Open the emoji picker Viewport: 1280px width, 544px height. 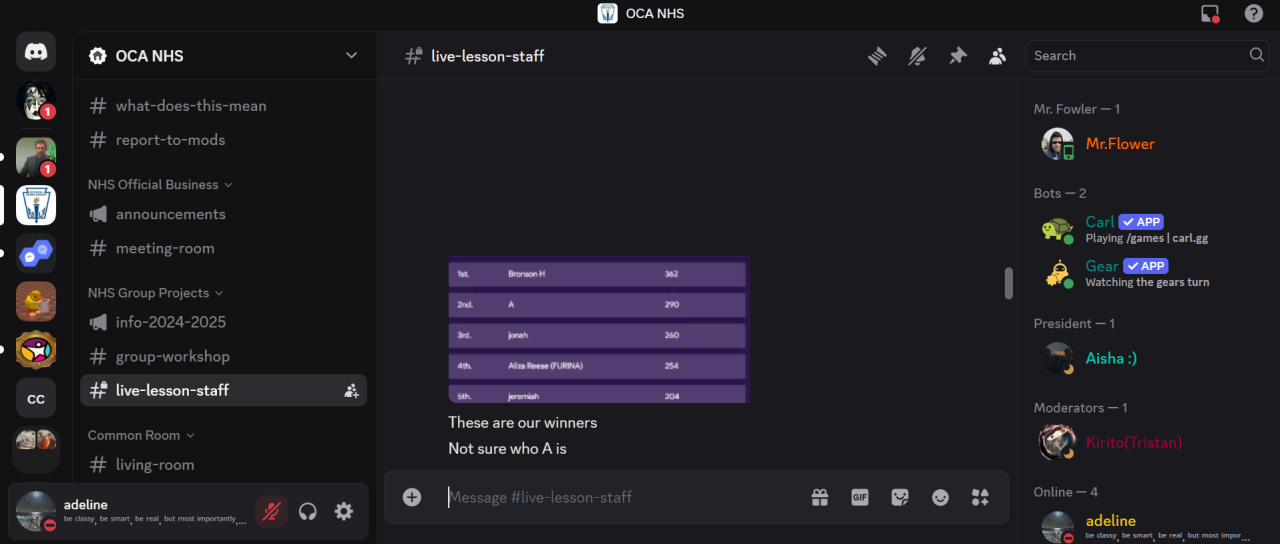pyautogui.click(x=940, y=497)
